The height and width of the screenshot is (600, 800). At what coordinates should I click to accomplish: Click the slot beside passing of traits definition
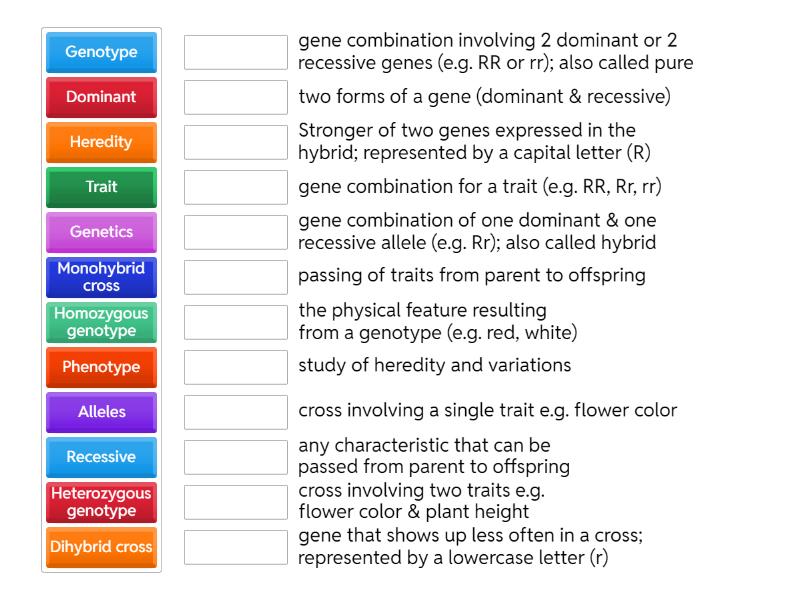pyautogui.click(x=235, y=277)
